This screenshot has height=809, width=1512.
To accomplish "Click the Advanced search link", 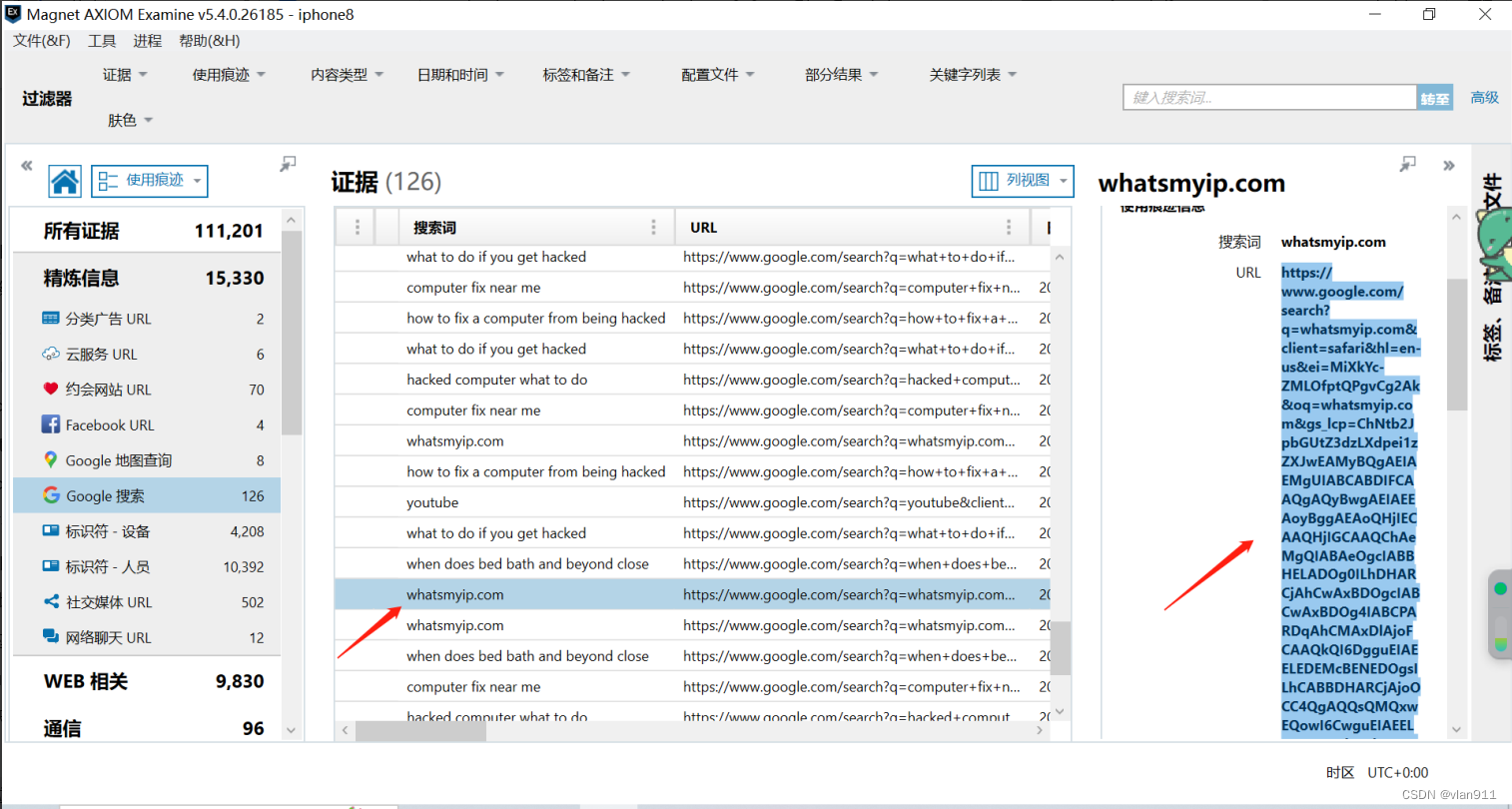I will 1484,98.
